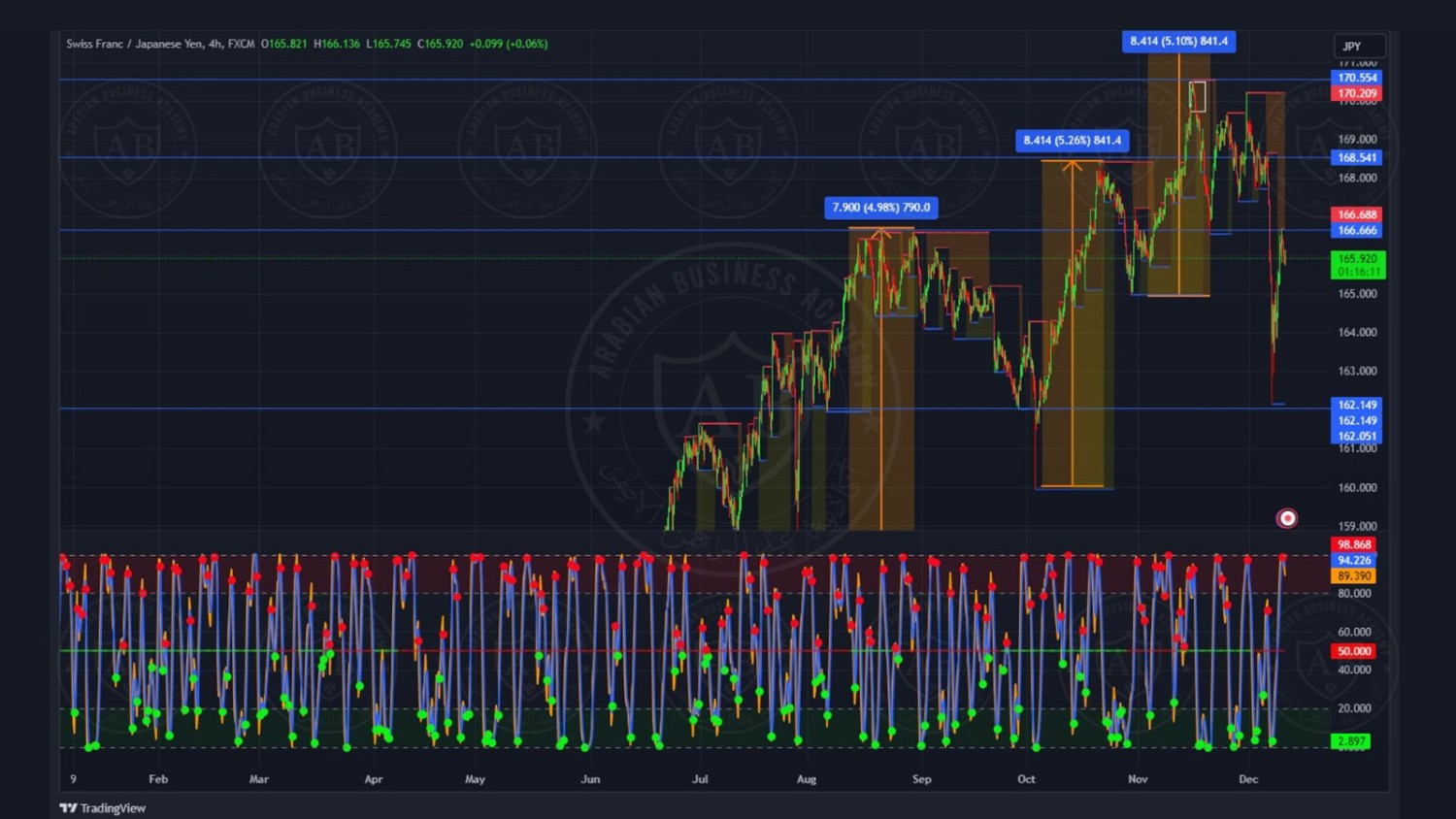
Task: Click the blue 166.666 price label
Action: (x=1357, y=230)
